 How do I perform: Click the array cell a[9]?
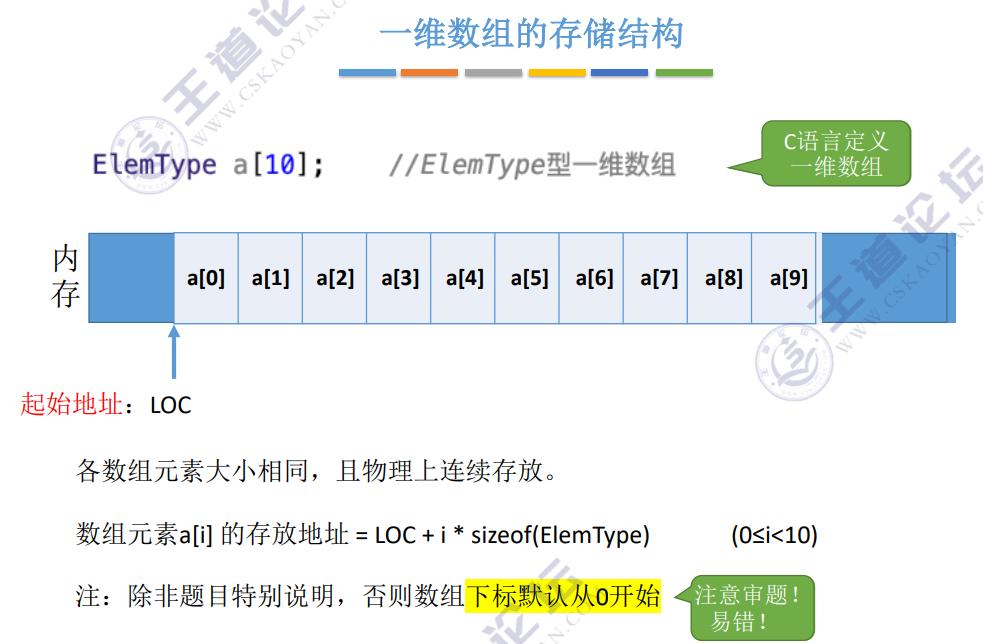[x=784, y=278]
